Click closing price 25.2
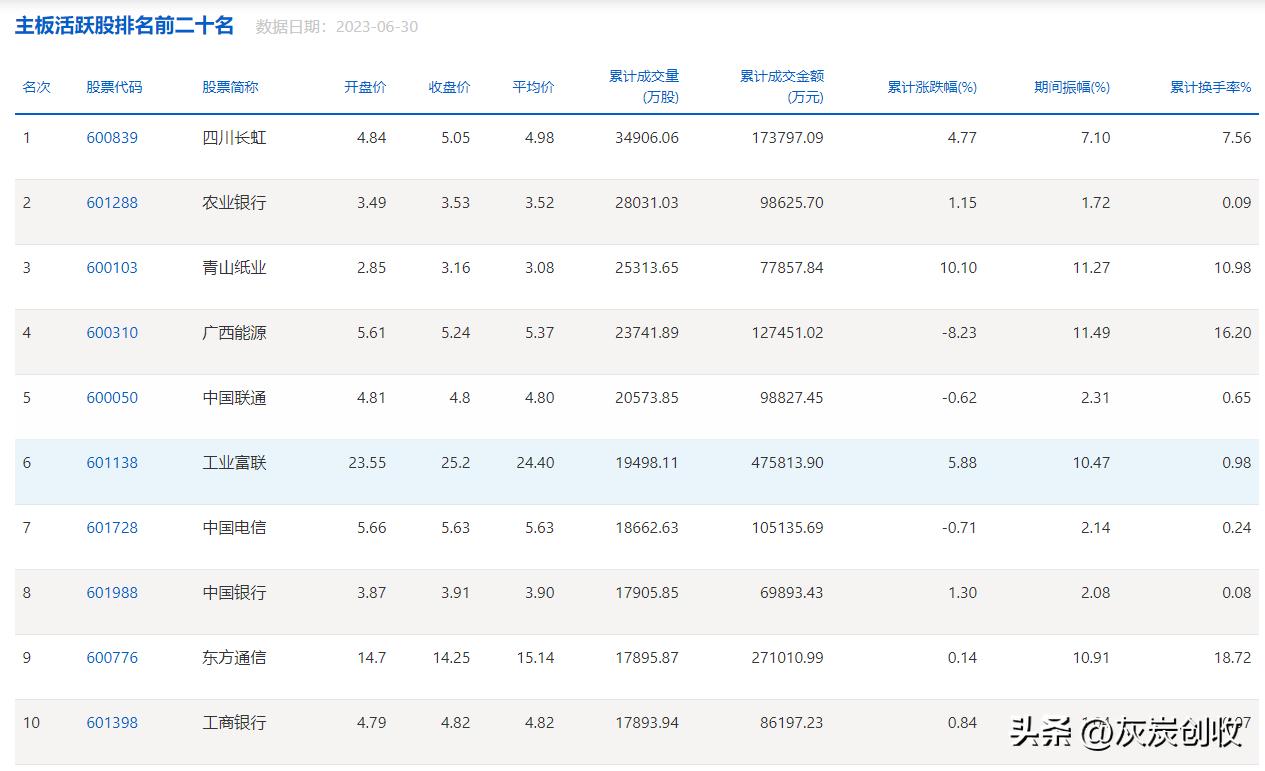Image resolution: width=1265 pixels, height=771 pixels. tap(456, 463)
